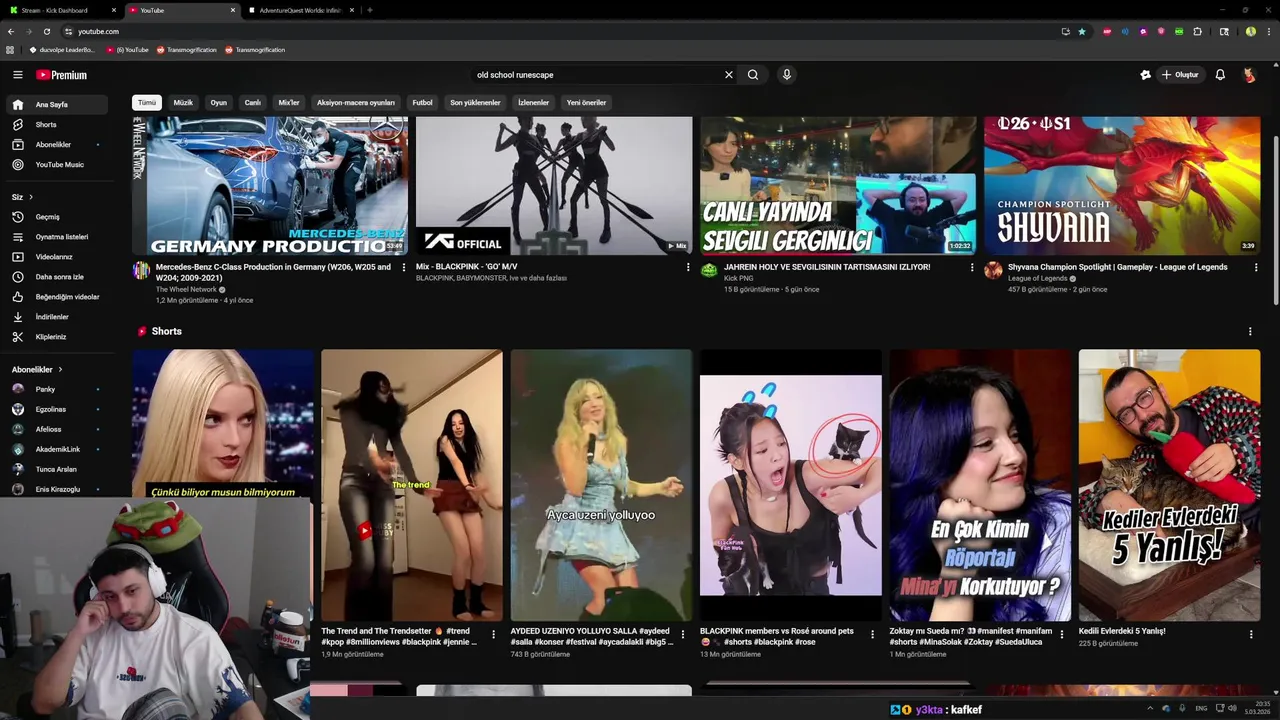This screenshot has width=1280, height=720.
Task: Play the Kedili Evlerdeki 5 Yanlış short
Action: click(x=1169, y=485)
